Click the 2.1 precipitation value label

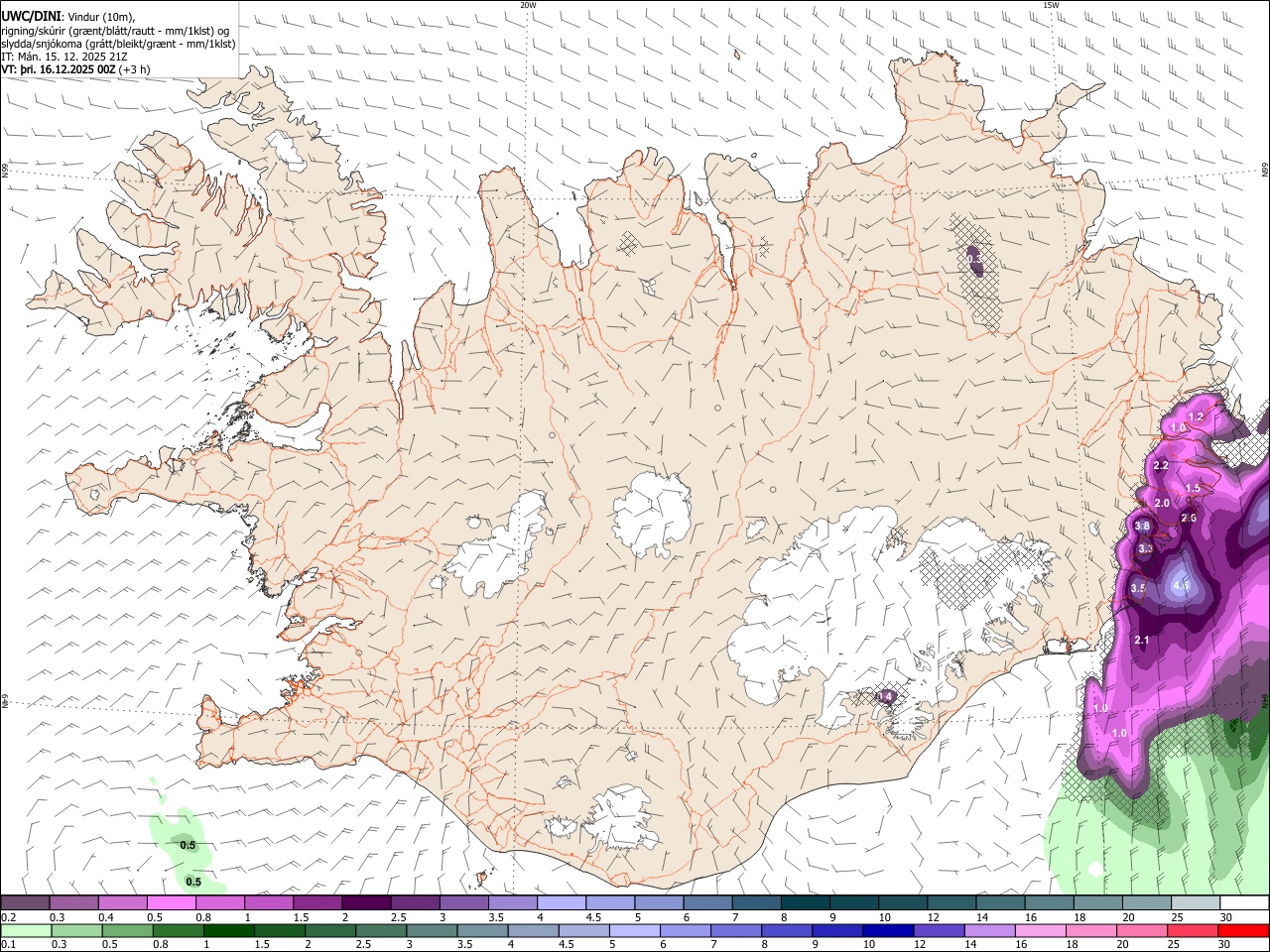(1141, 641)
